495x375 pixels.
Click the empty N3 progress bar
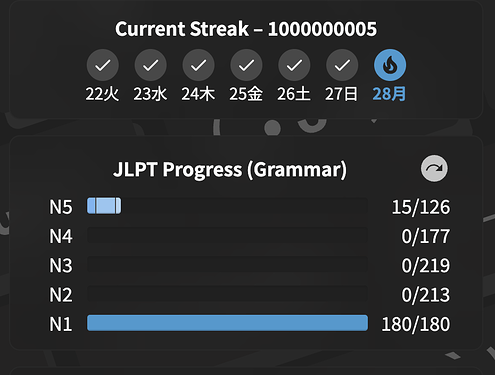click(227, 264)
